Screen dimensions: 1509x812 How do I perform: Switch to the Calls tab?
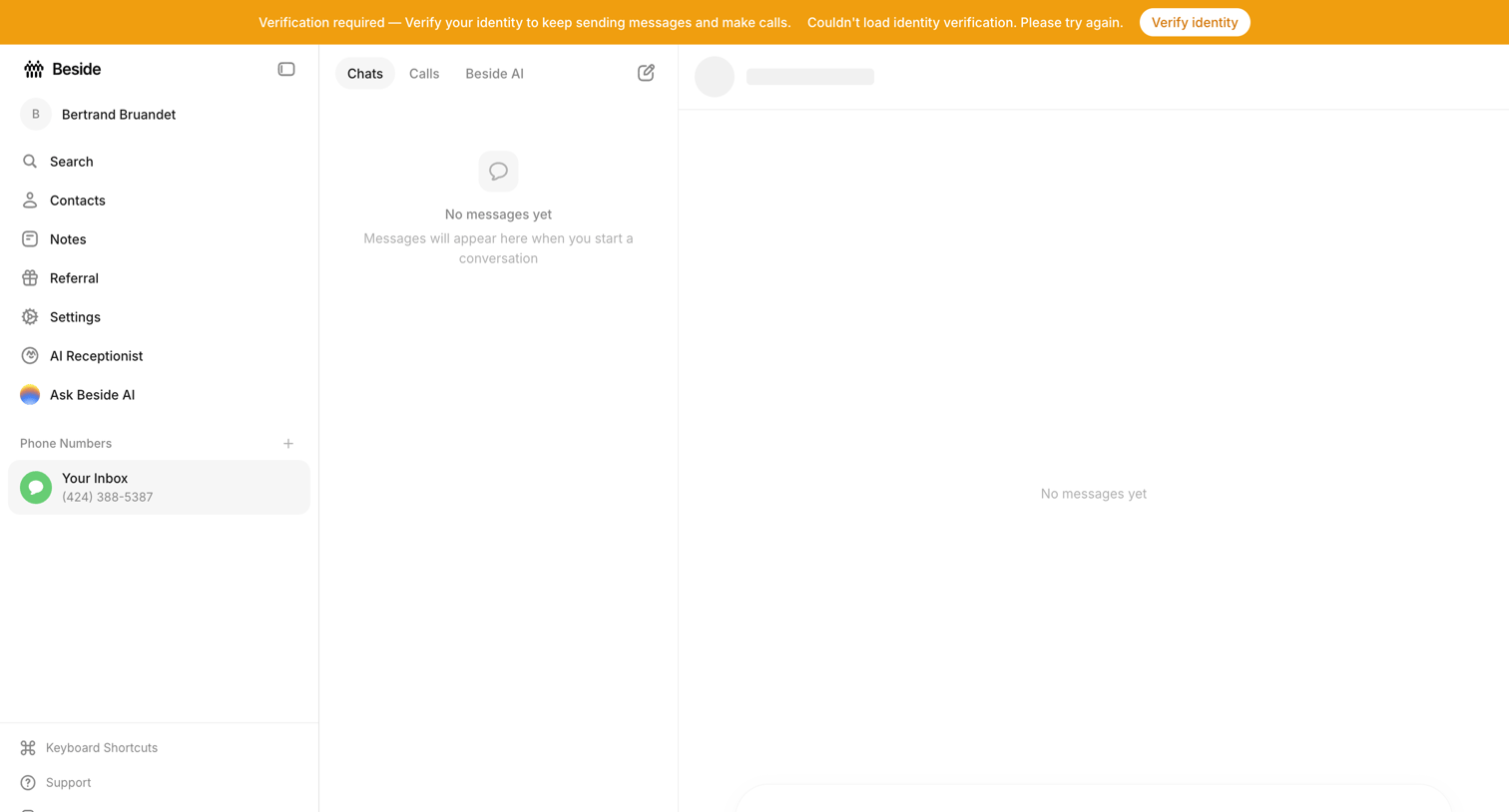[424, 74]
